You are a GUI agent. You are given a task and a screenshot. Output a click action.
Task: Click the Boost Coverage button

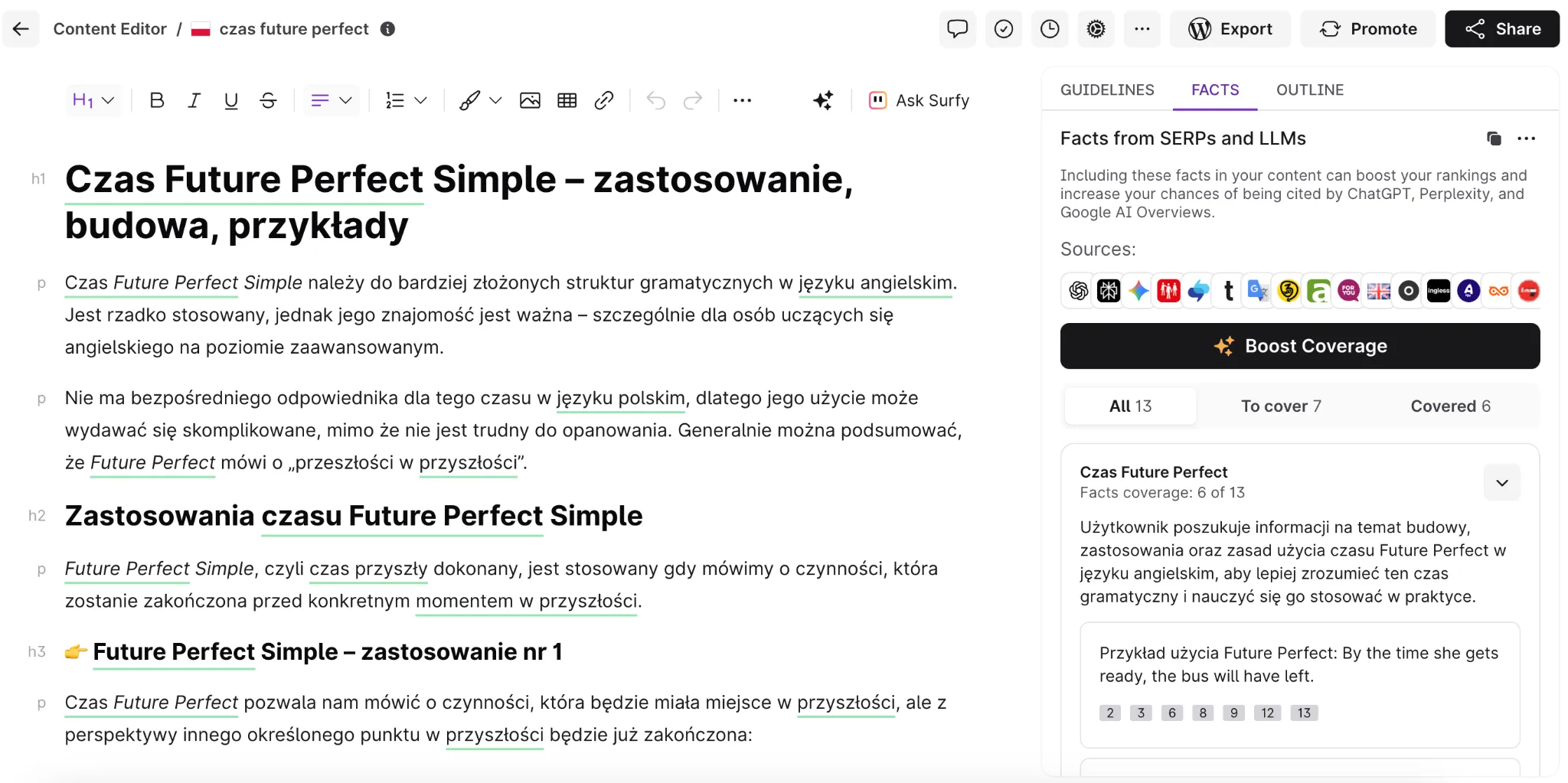1300,346
